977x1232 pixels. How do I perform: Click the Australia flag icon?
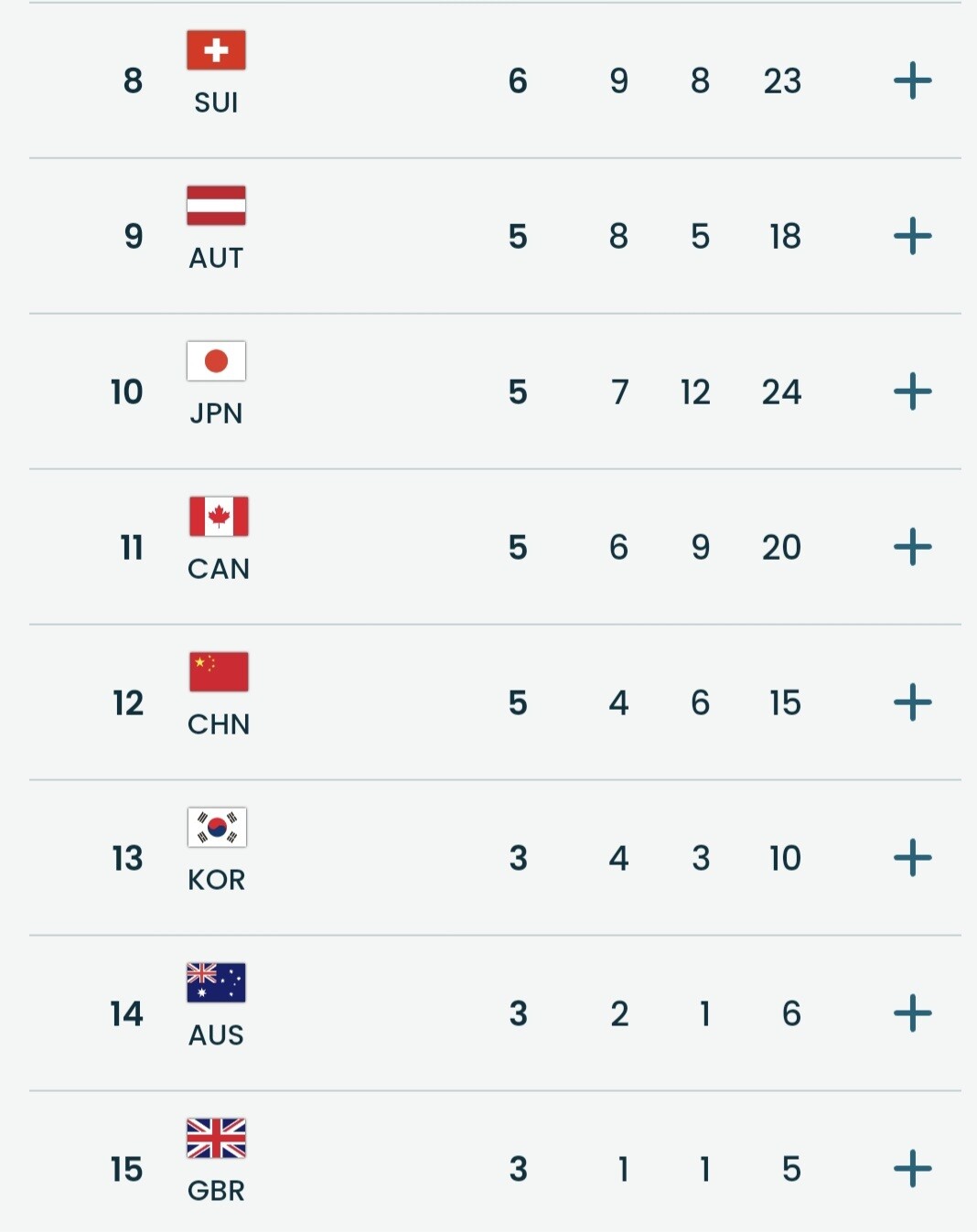click(x=216, y=983)
